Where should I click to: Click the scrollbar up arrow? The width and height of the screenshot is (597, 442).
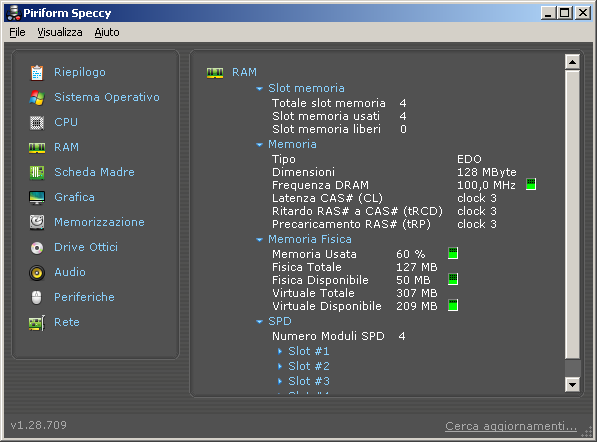(573, 62)
